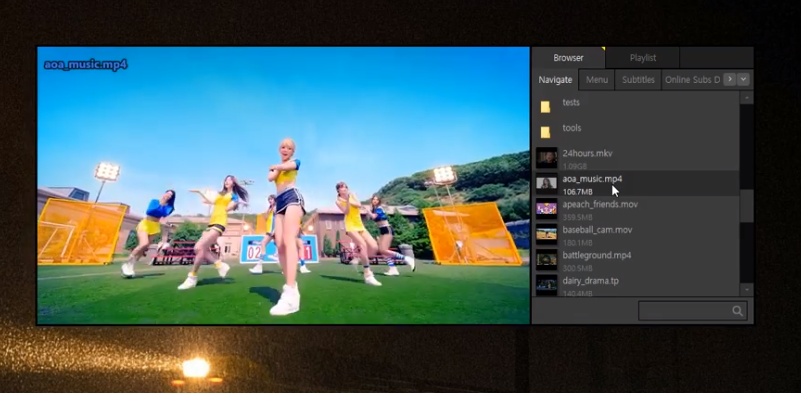Click the aoa_music.mp4 title overlay on video

85,64
